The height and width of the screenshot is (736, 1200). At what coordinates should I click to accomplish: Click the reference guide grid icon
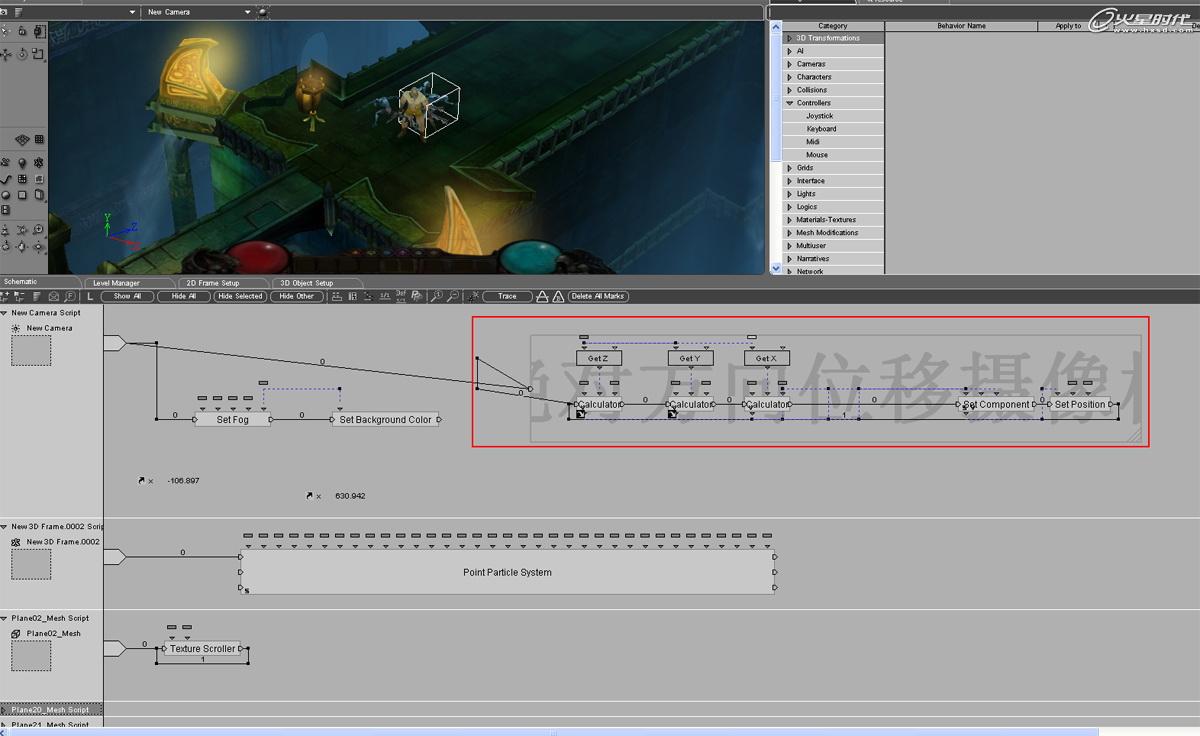coord(39,139)
